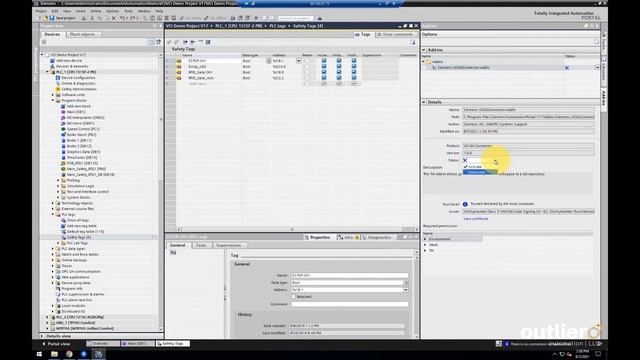640x360 pixels.
Task: Open Windows Start button on taskbar
Action: click(40, 354)
